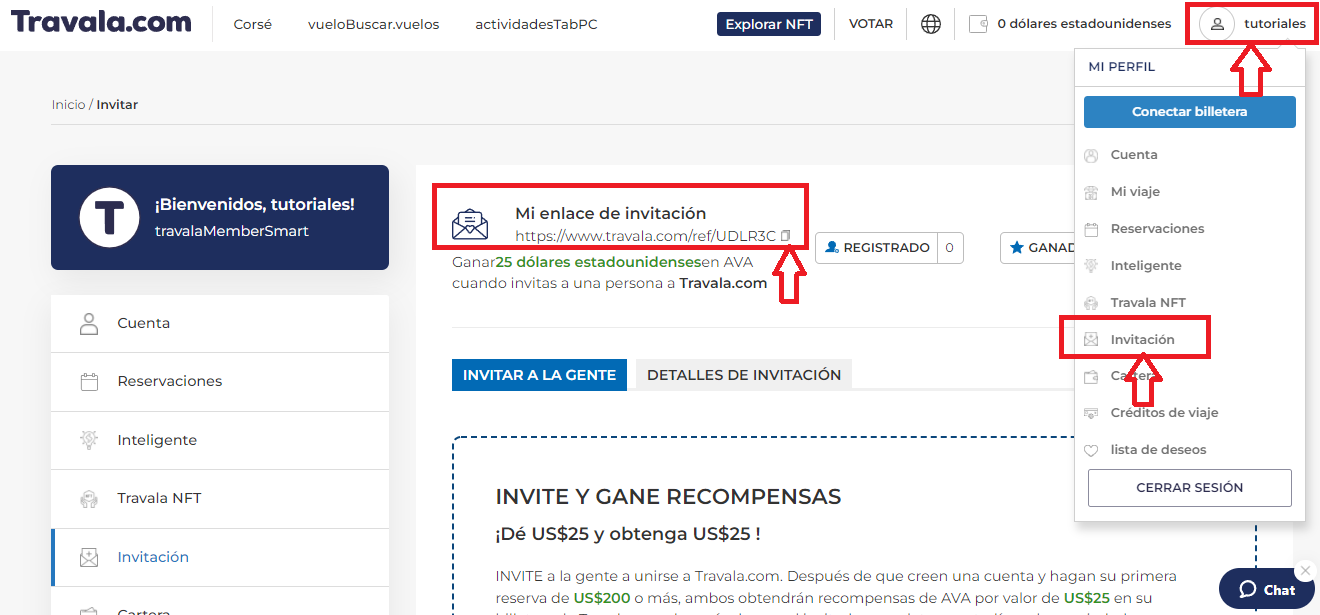The height and width of the screenshot is (615, 1320).
Task: Select the Invitar a la Gente tab
Action: point(539,375)
